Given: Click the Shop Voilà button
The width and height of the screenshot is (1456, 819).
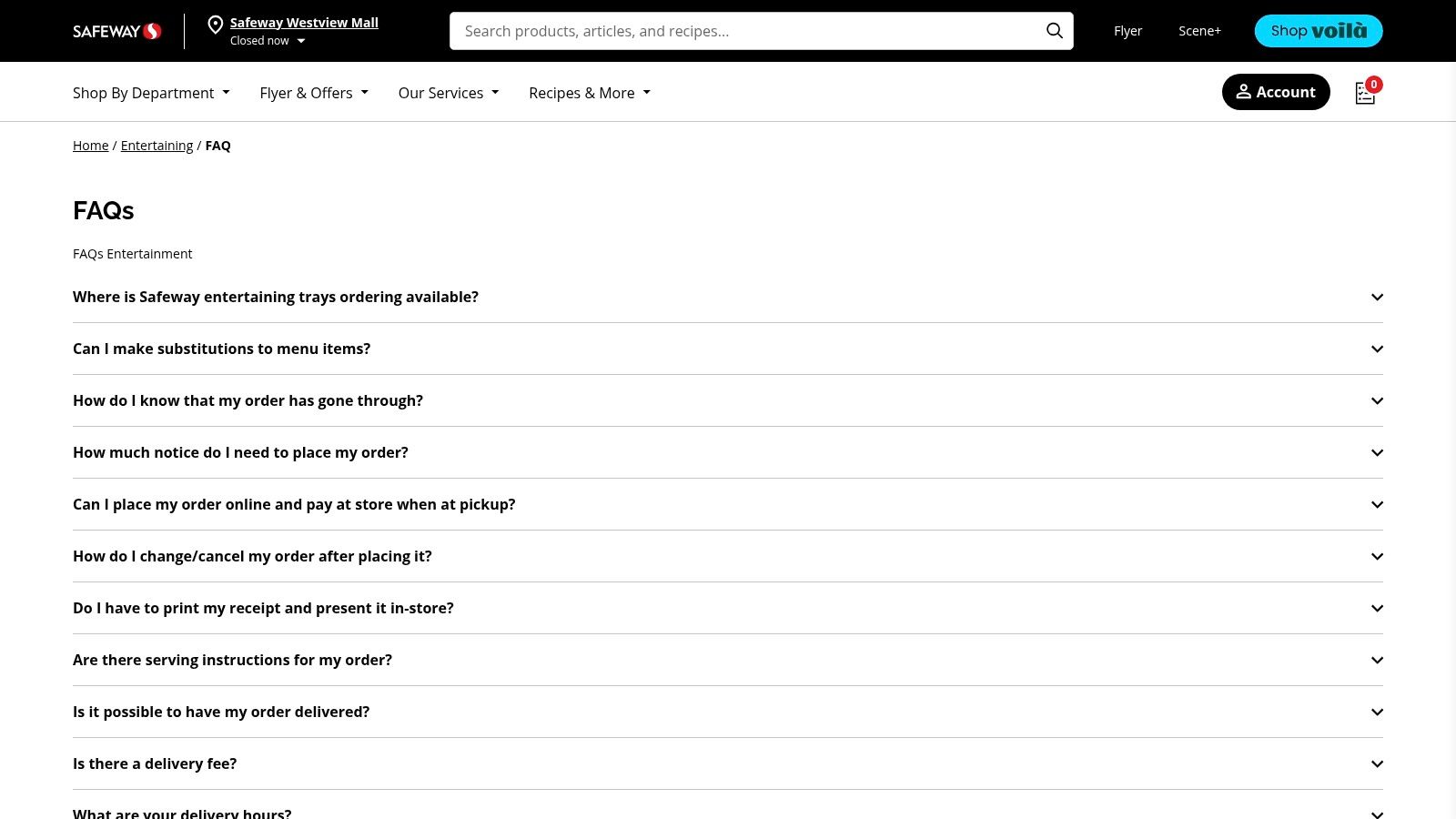Looking at the screenshot, I should coord(1318,31).
